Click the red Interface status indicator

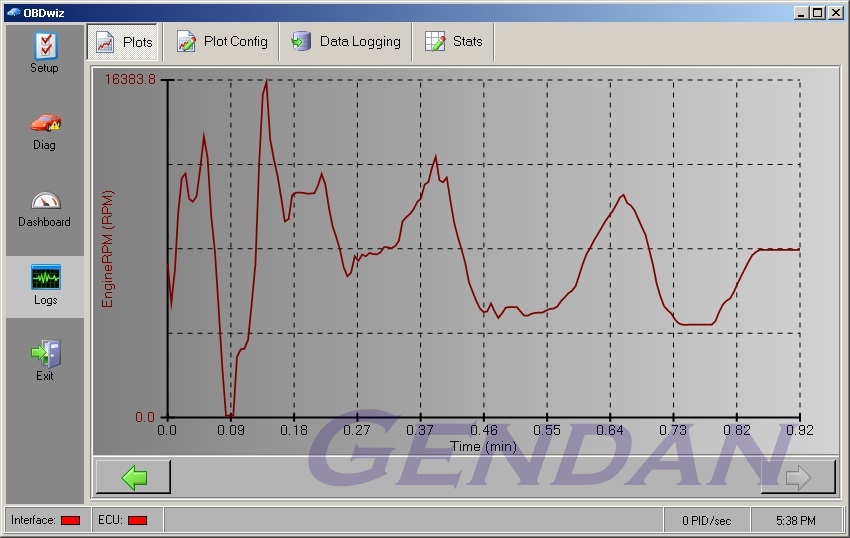point(70,520)
